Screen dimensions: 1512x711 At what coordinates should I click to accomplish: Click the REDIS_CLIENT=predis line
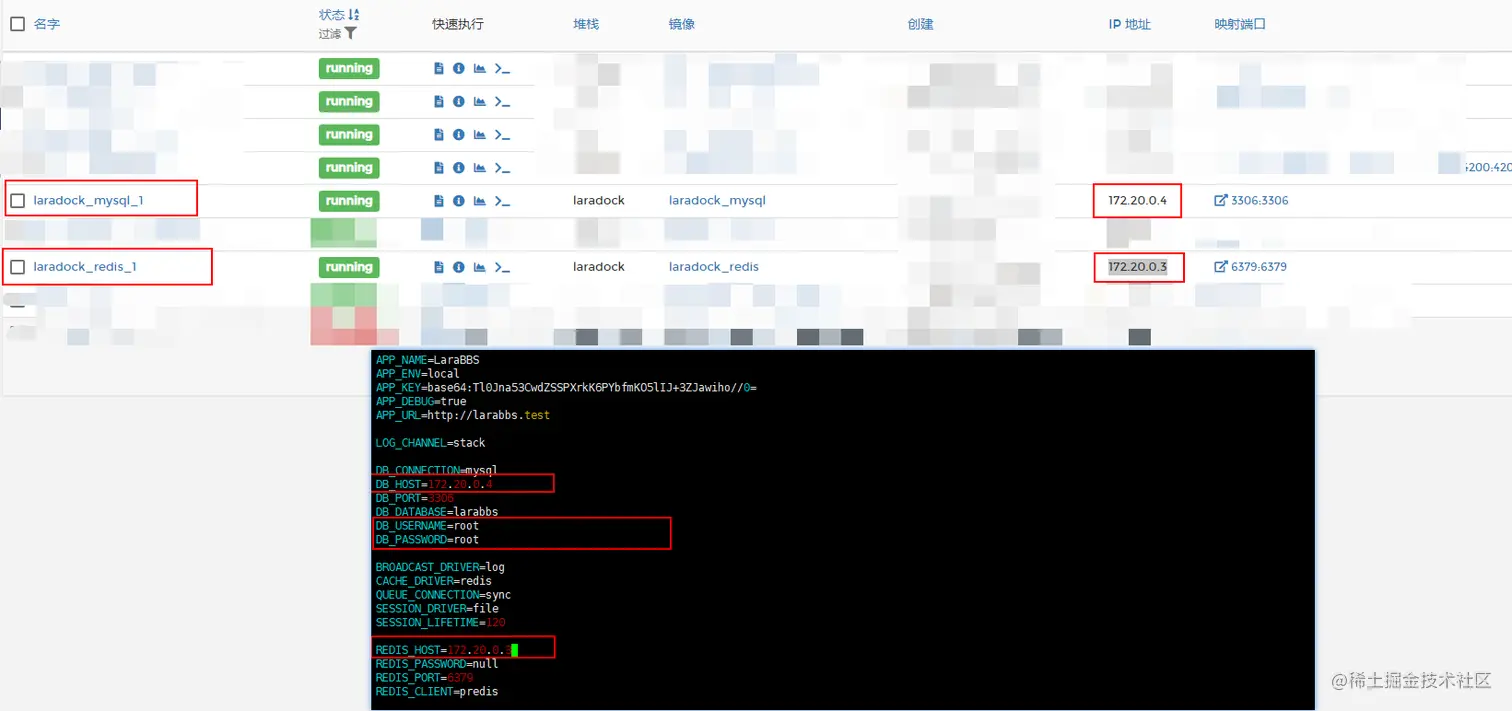pyautogui.click(x=437, y=692)
